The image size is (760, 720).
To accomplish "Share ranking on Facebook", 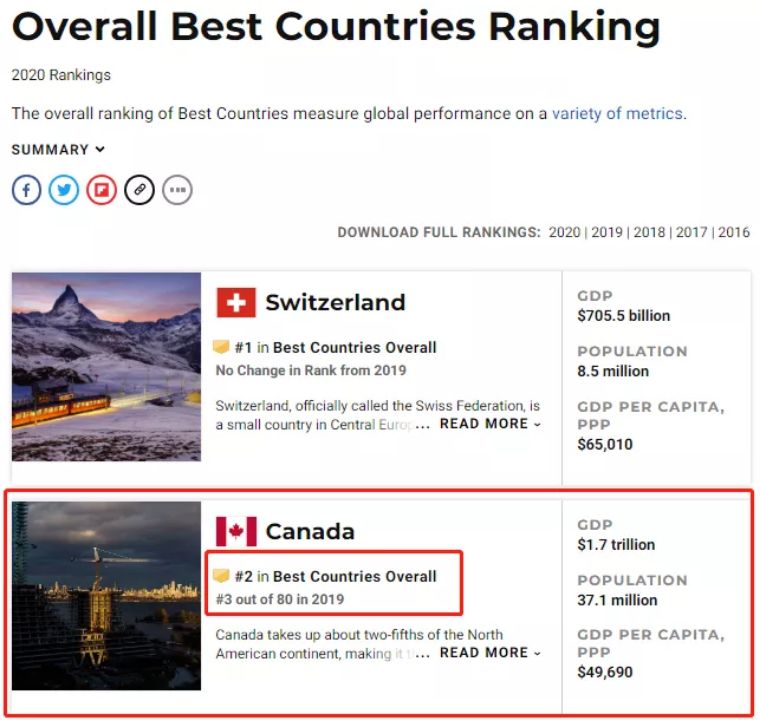I will (x=26, y=189).
